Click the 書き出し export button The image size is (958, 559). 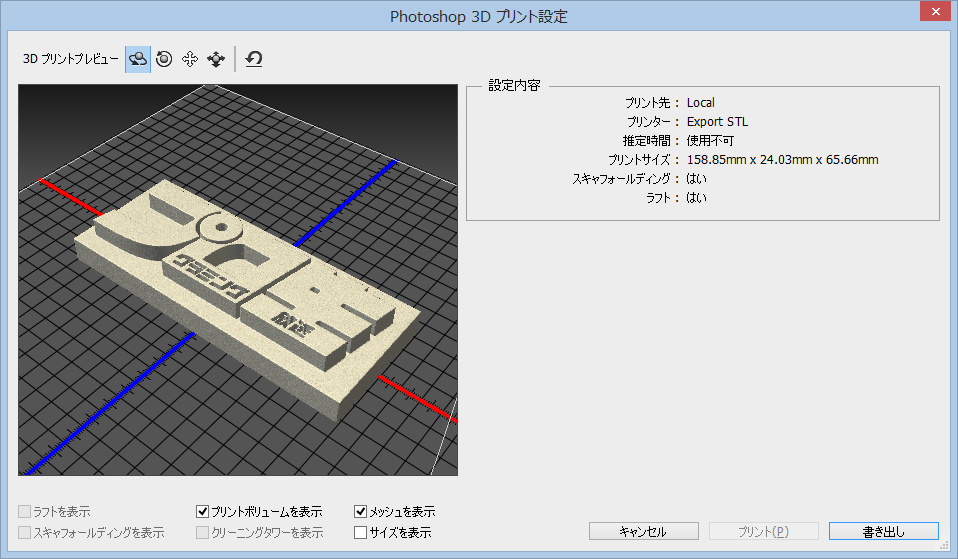(884, 531)
